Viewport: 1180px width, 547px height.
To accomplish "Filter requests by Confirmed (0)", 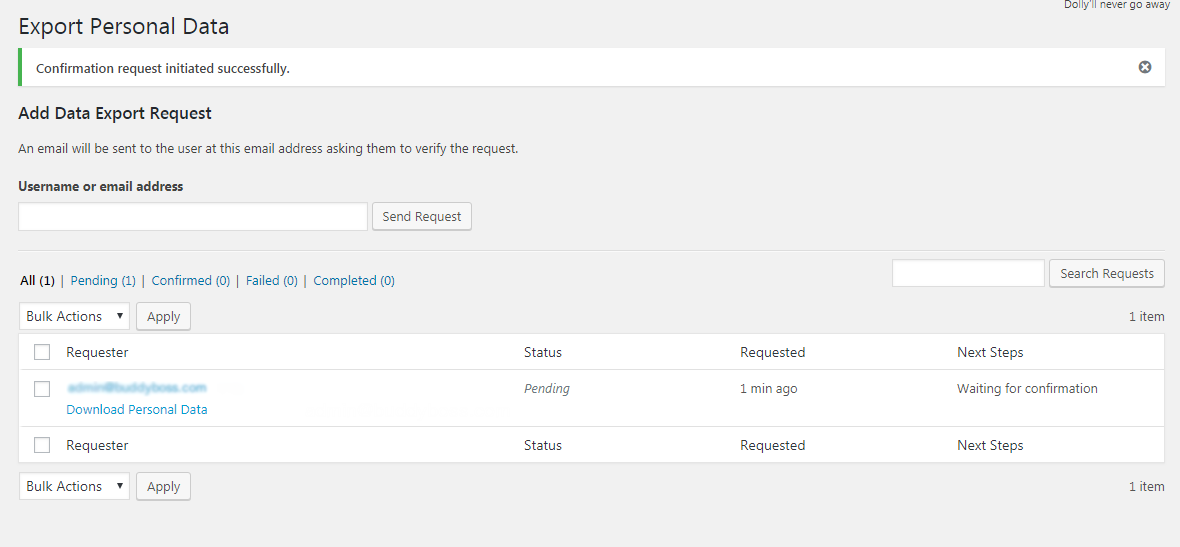I will [x=190, y=281].
